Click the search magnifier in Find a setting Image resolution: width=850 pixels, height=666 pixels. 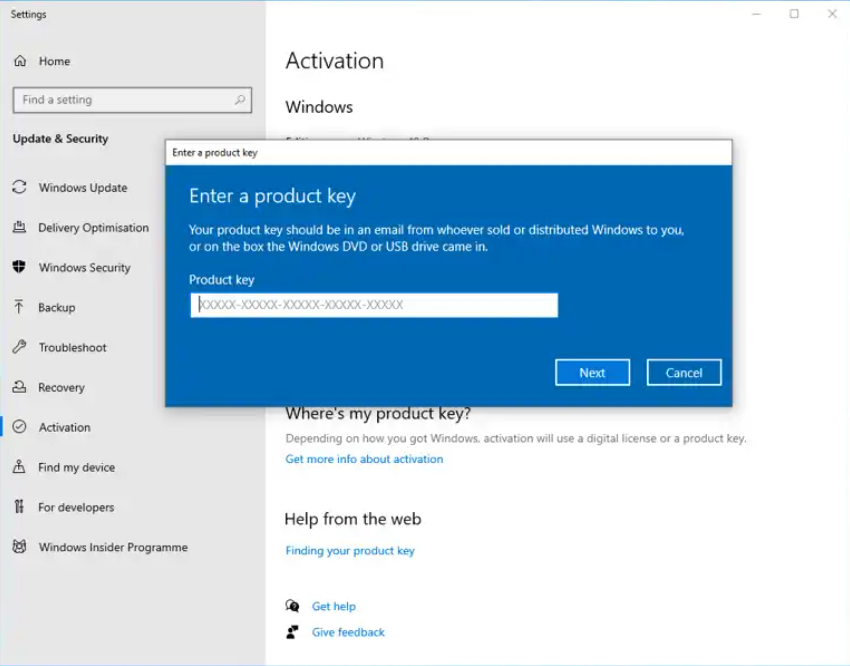[240, 100]
